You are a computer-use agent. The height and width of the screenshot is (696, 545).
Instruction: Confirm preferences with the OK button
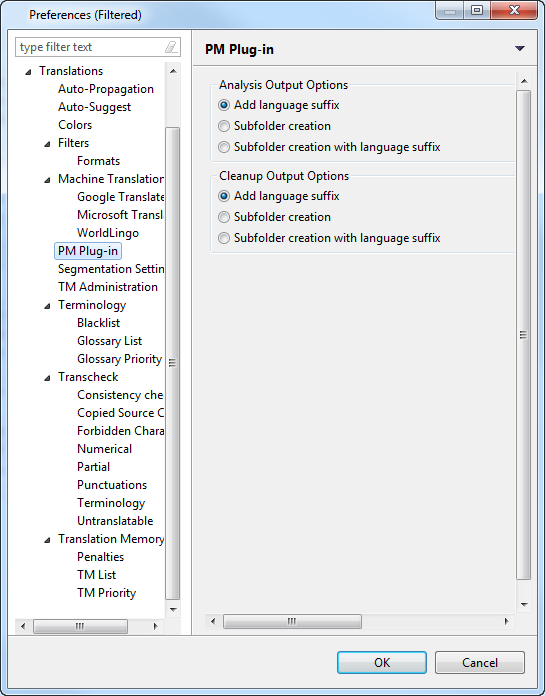(382, 662)
